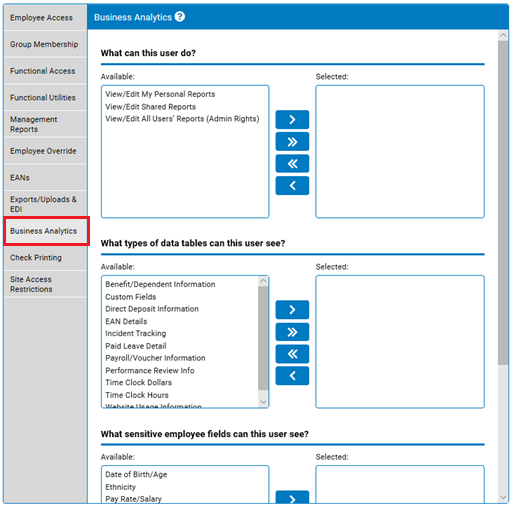Select View/Edit All Users' Reports (Admin Rights)
This screenshot has width=514, height=508.
(x=182, y=119)
